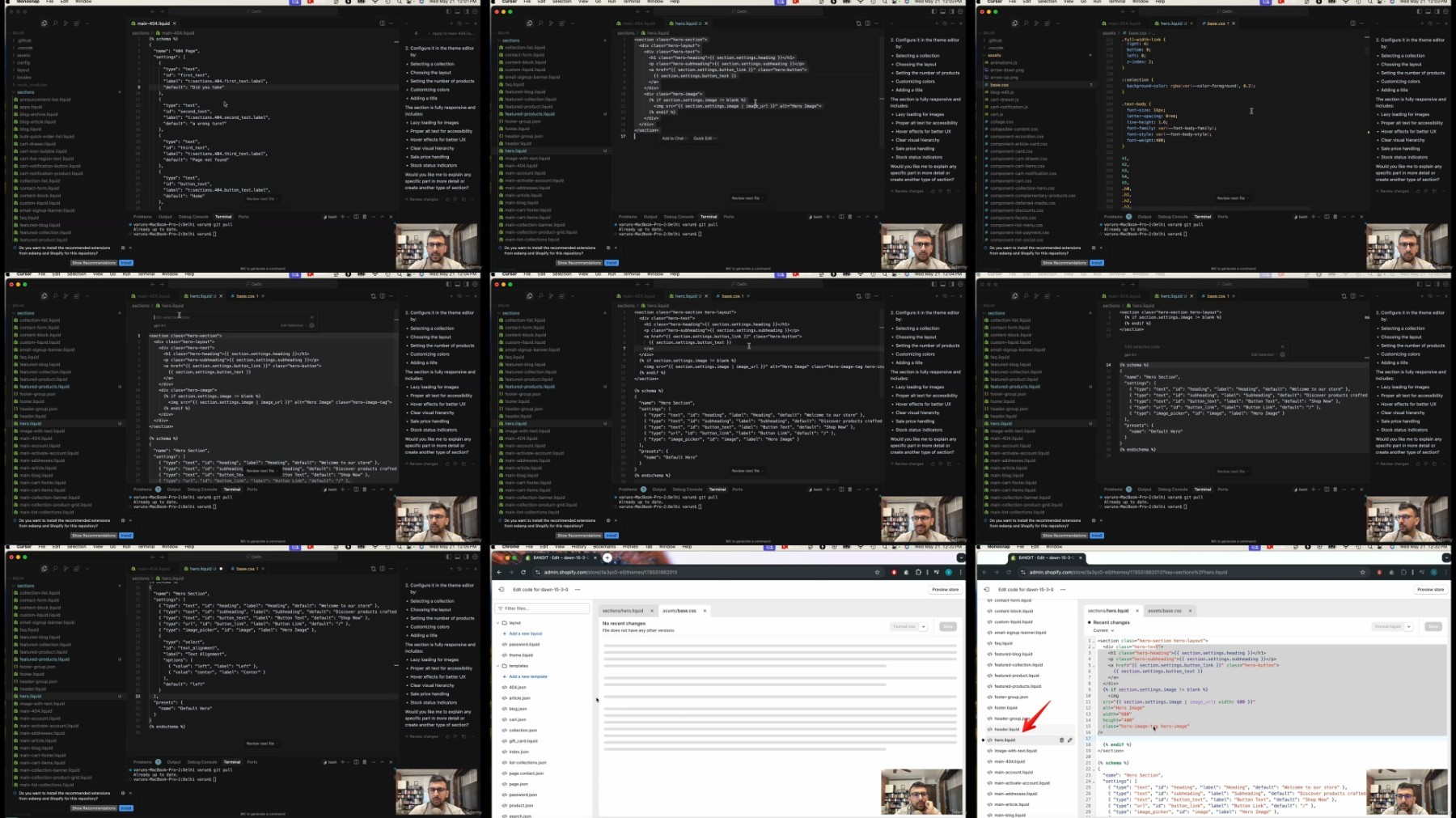
Task: Open three-dots menu beside 'Edit code for dawn-15-3-0' in No-recent-changes frame
Action: [x=578, y=589]
